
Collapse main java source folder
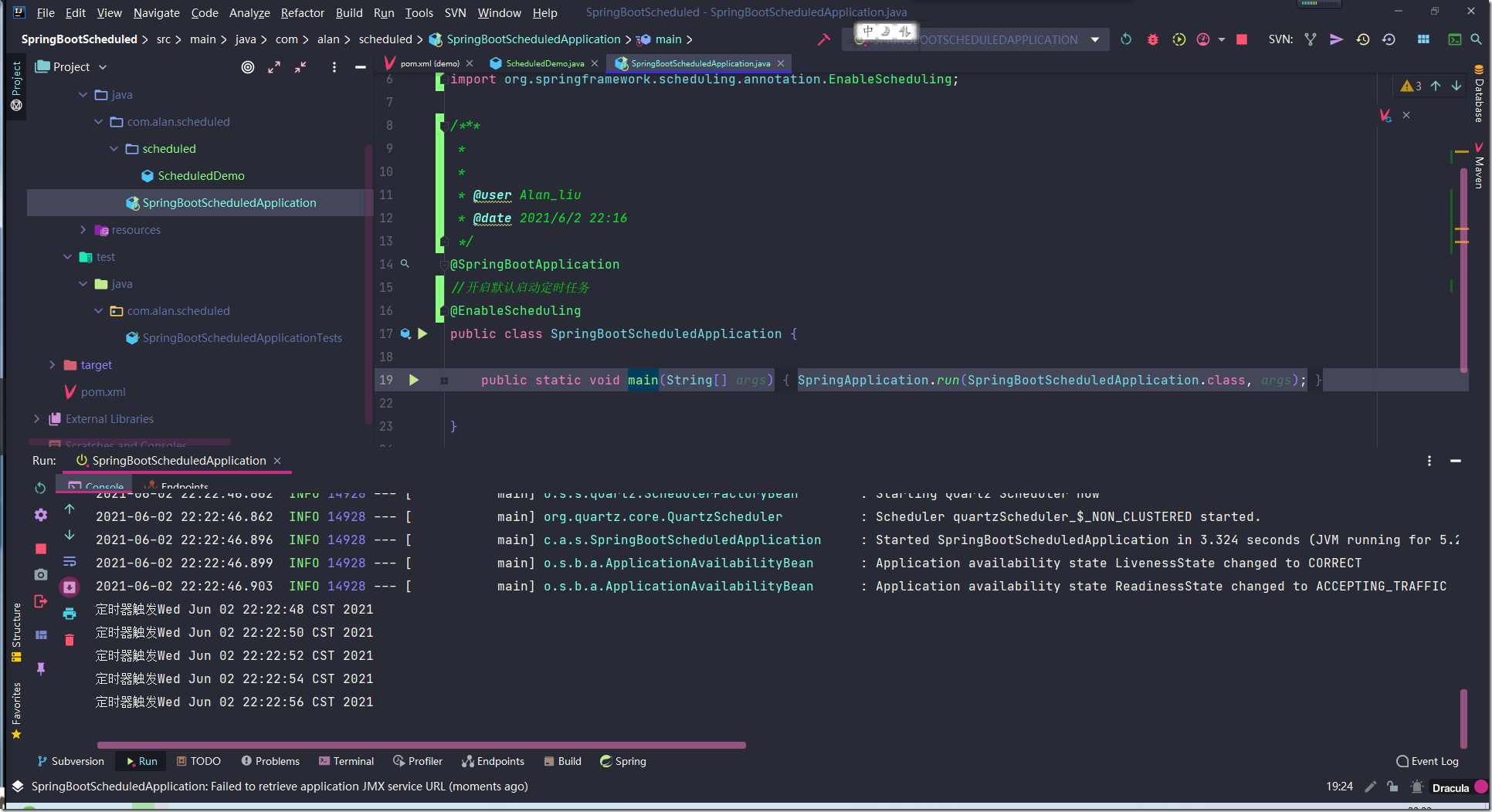coord(83,94)
